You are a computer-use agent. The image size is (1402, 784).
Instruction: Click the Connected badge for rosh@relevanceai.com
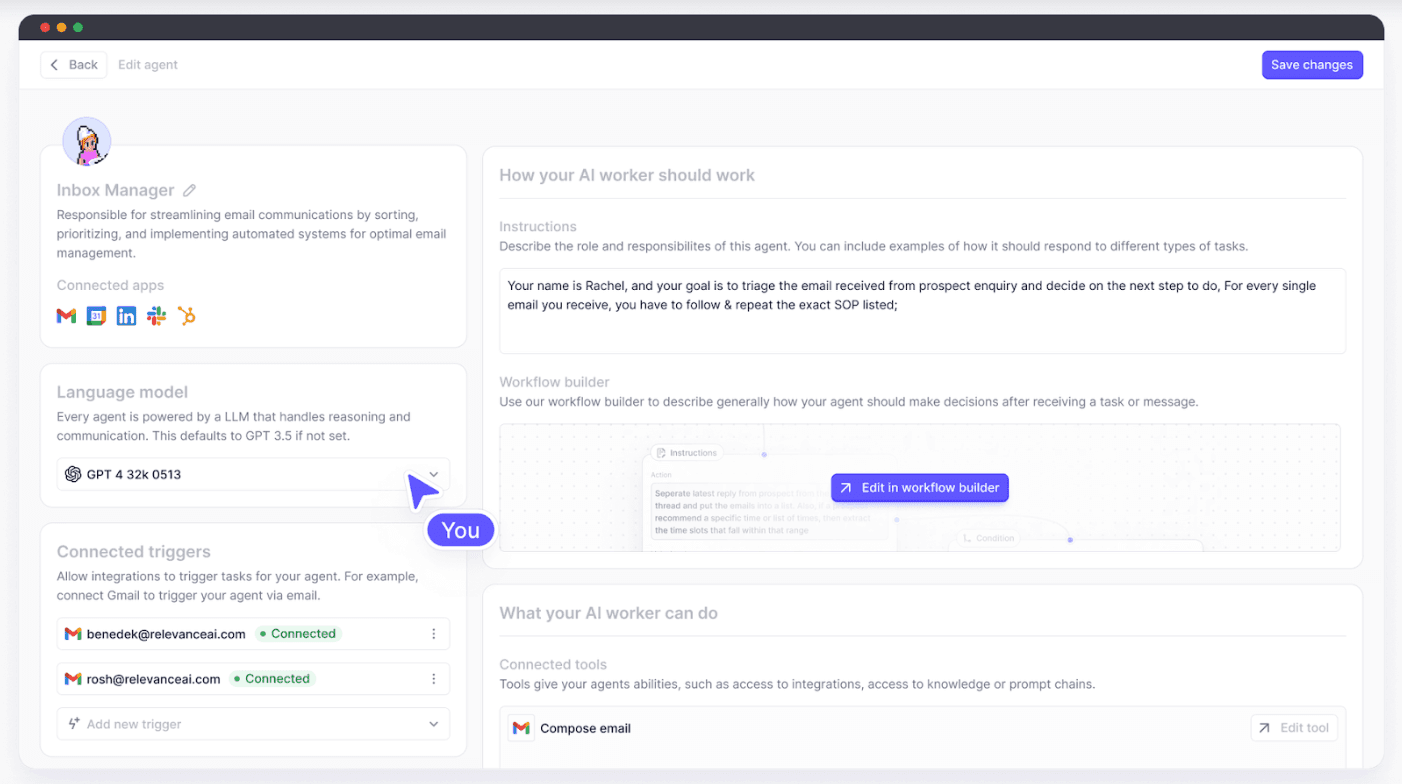pyautogui.click(x=272, y=679)
